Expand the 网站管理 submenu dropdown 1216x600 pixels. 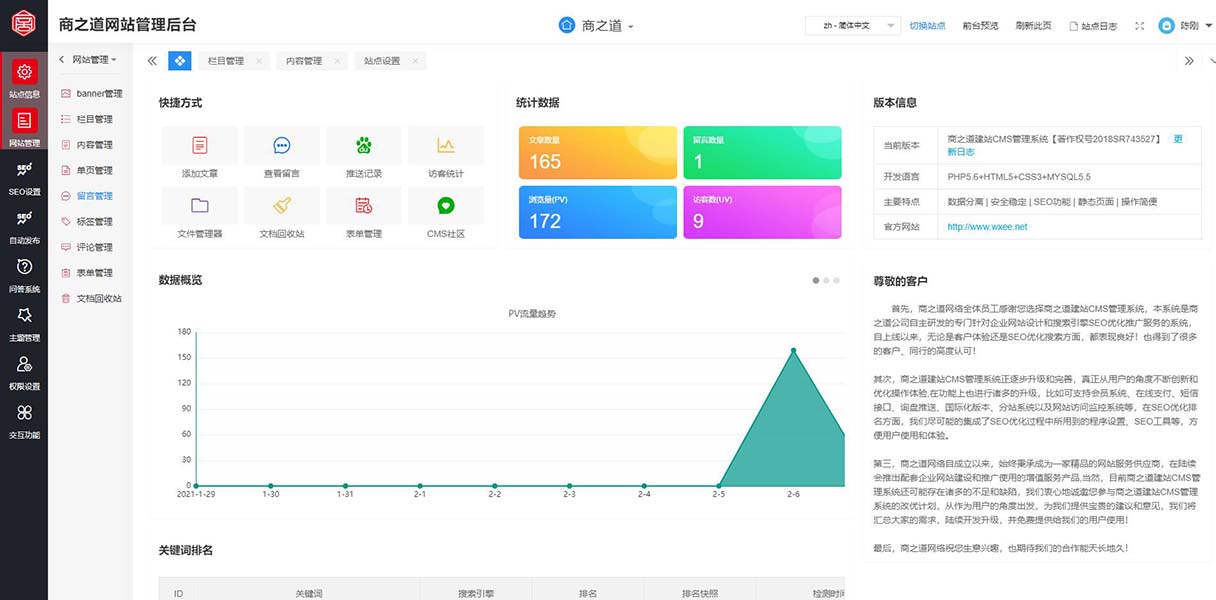pyautogui.click(x=94, y=60)
